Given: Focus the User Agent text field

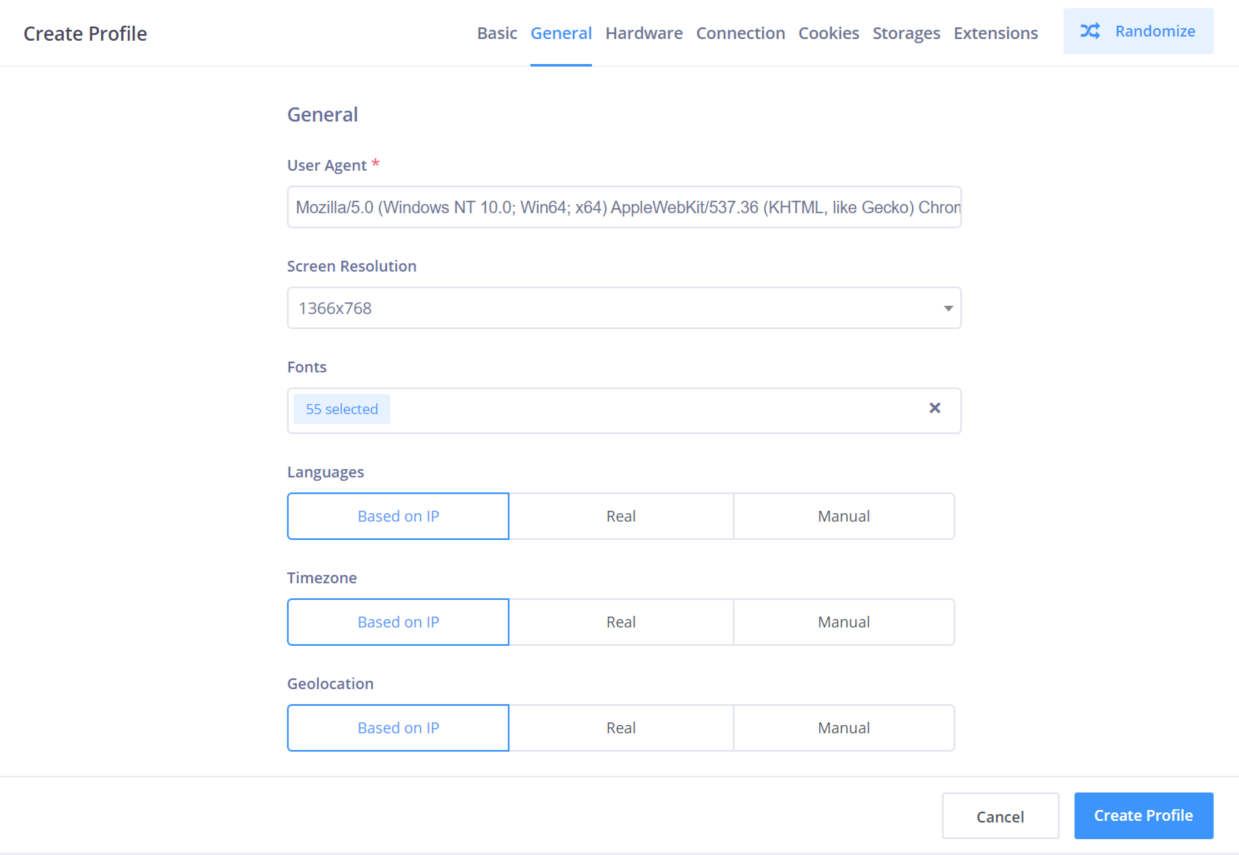Looking at the screenshot, I should pos(624,207).
